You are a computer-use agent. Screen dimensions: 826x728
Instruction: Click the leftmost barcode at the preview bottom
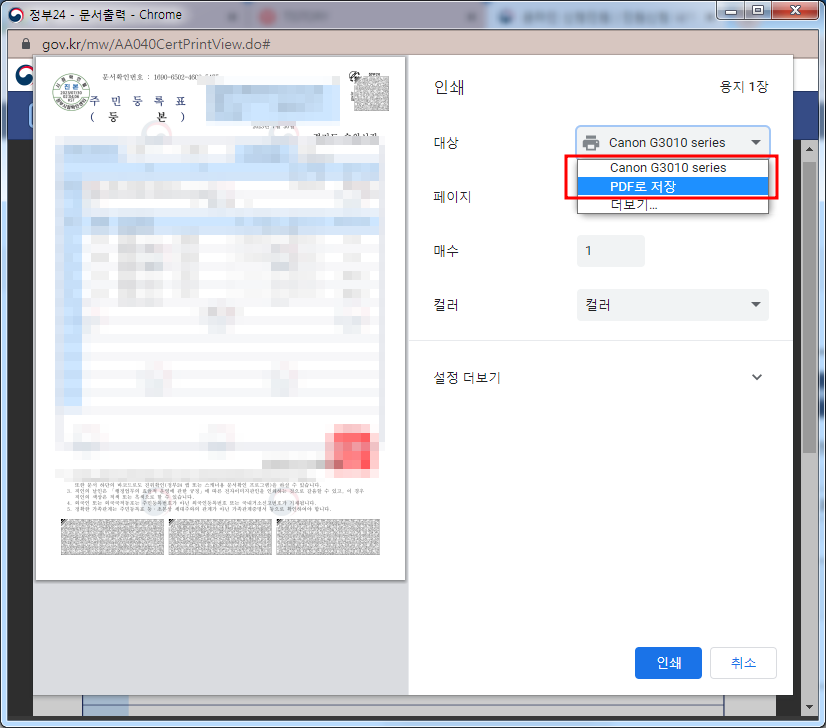click(x=112, y=537)
